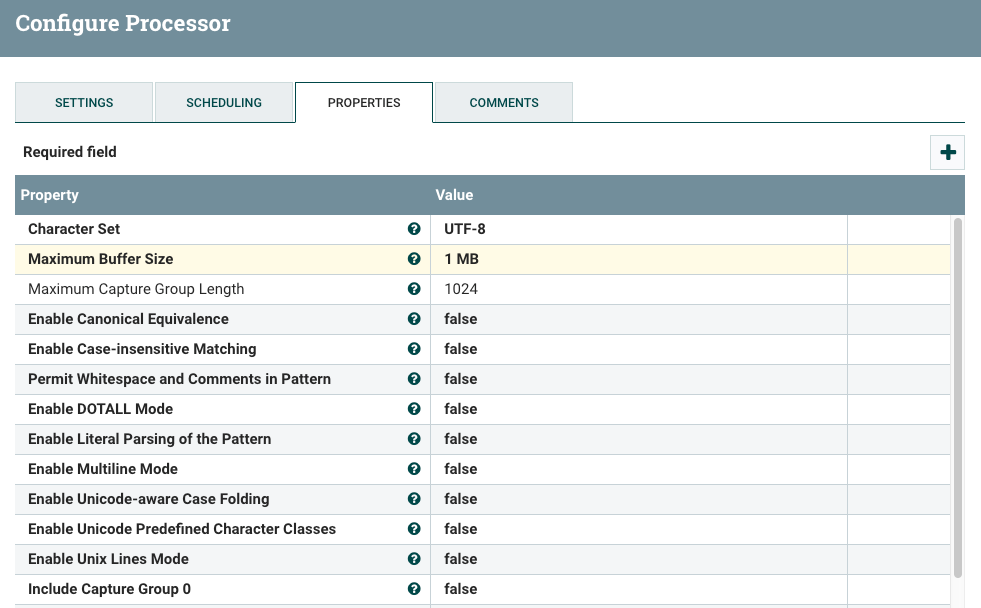
Task: Edit Maximum Buffer Size value 1 MB
Action: [639, 259]
